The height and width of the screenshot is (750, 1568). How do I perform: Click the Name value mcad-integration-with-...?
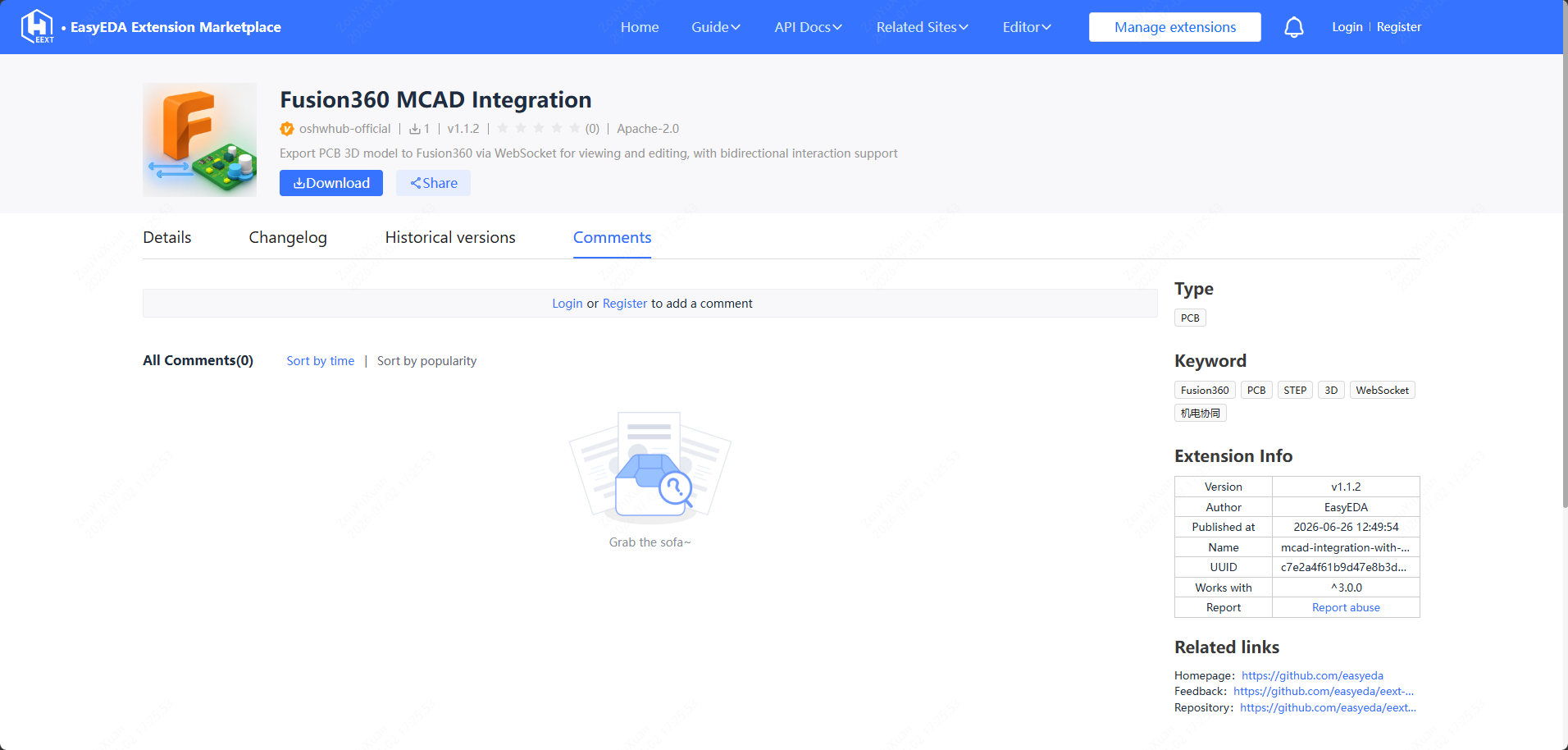point(1345,547)
